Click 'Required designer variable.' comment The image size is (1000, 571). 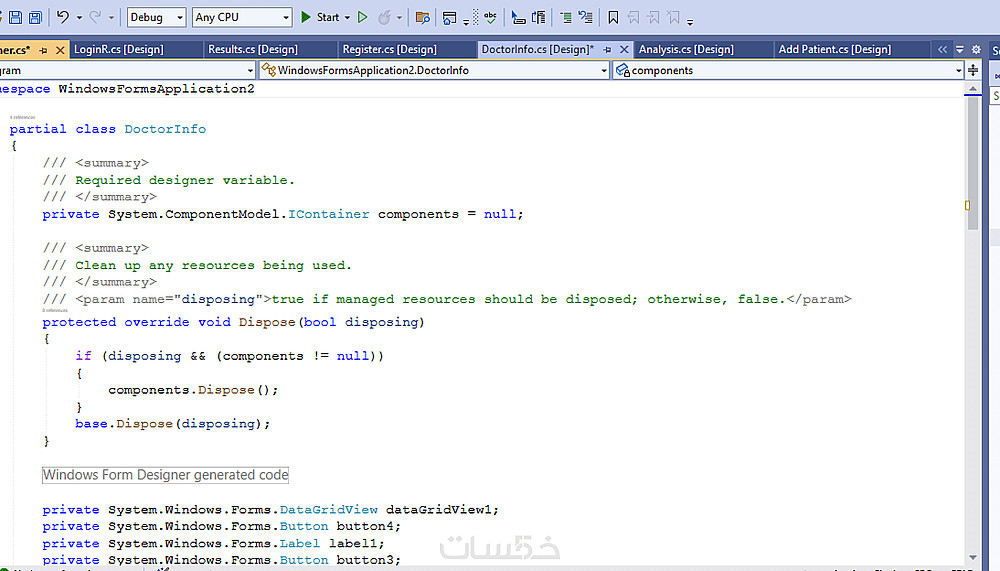(x=185, y=180)
